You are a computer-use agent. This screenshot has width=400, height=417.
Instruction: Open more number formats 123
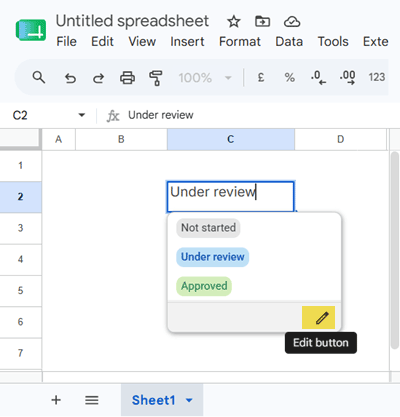point(377,77)
